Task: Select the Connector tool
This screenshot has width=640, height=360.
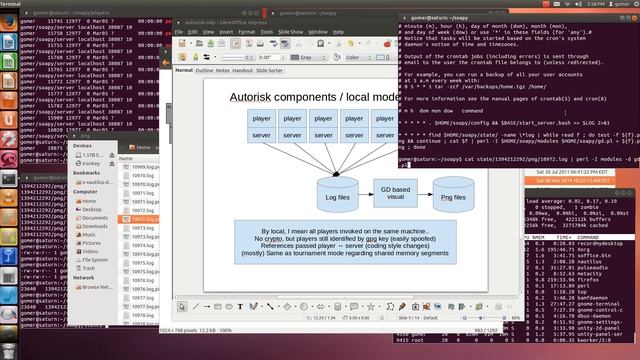Action: click(x=270, y=307)
